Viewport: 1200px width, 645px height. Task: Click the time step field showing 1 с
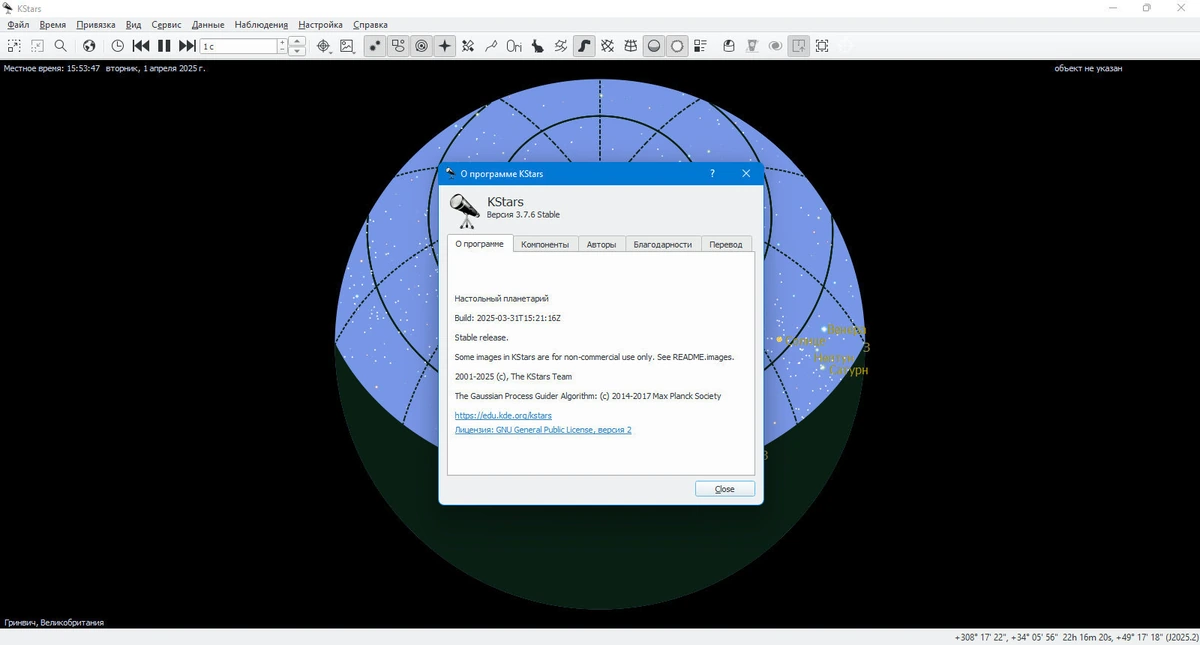[x=238, y=46]
